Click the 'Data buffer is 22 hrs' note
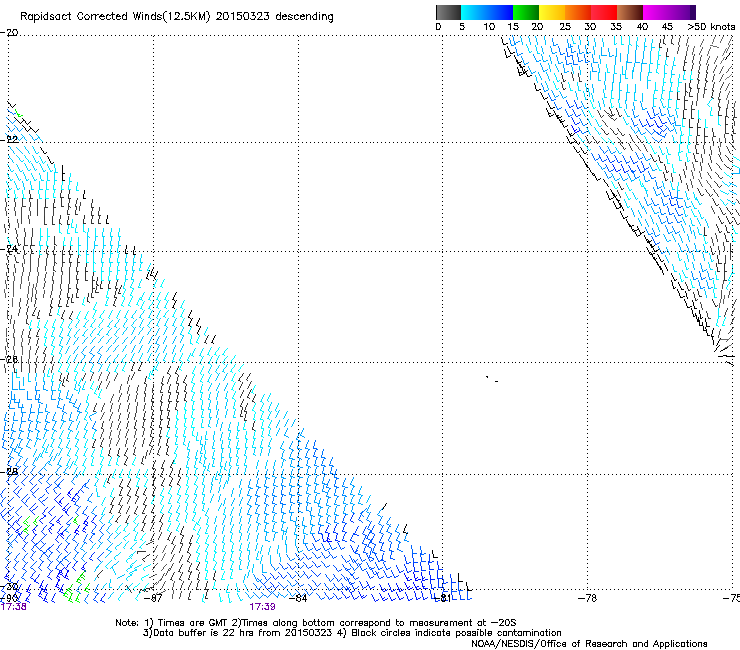 (x=237, y=633)
